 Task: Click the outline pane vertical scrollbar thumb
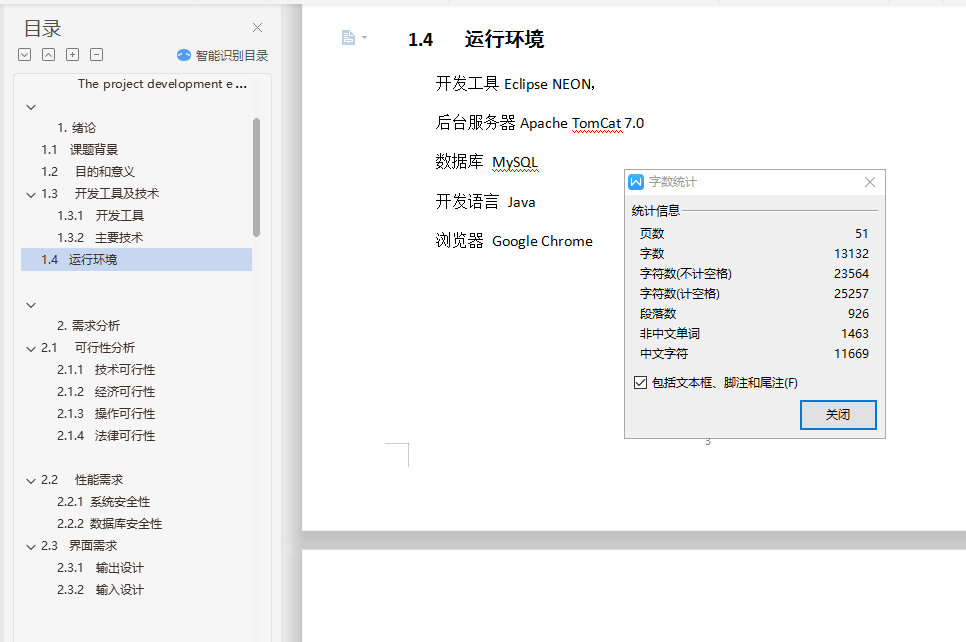(256, 177)
